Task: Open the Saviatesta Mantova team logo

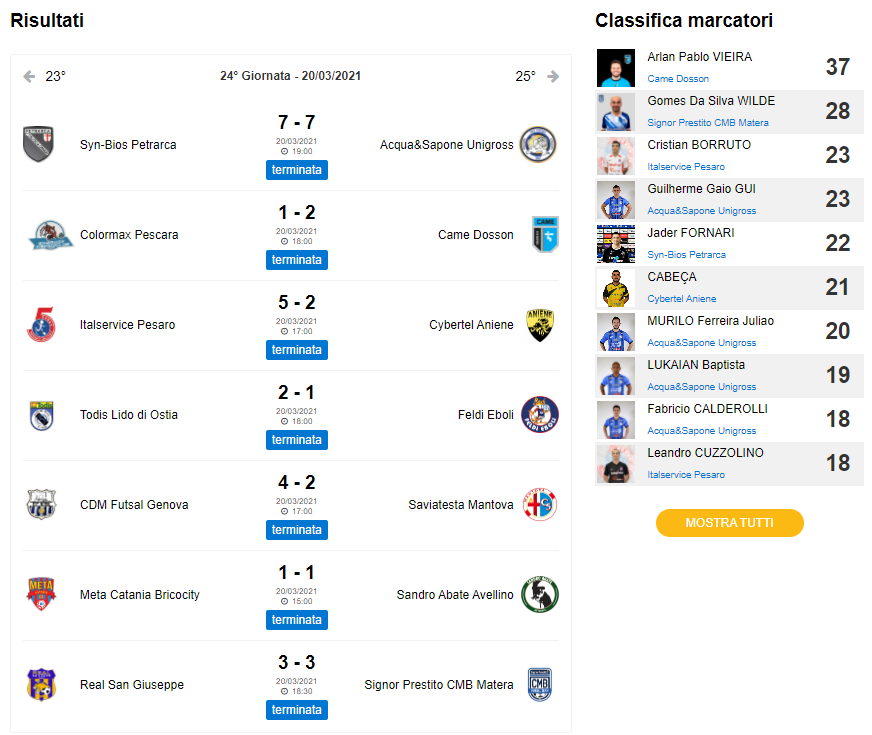Action: tap(540, 504)
